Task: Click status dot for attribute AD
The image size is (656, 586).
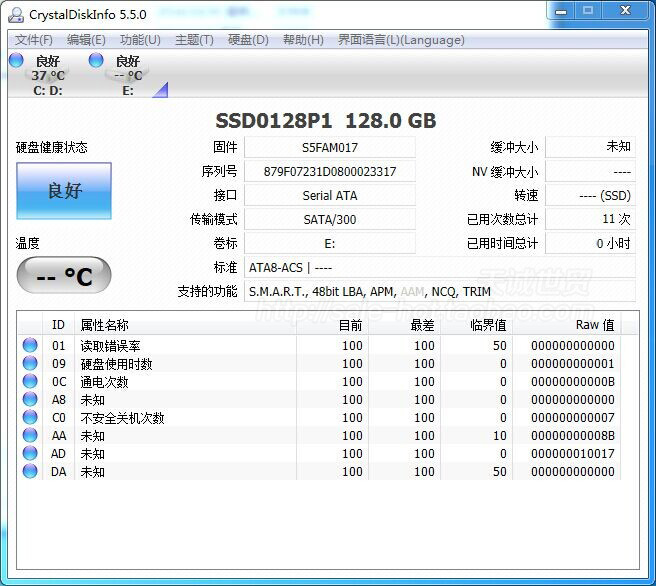Action: (x=30, y=453)
